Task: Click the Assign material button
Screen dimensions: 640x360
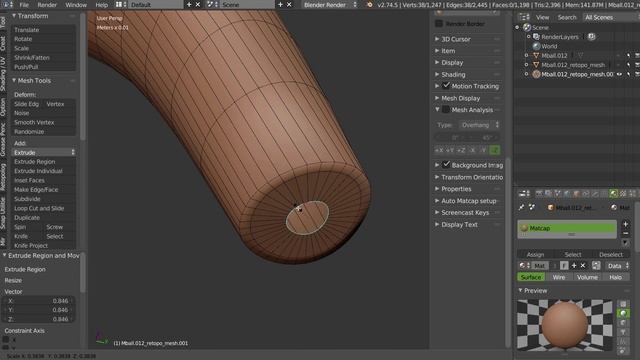Action: click(535, 254)
